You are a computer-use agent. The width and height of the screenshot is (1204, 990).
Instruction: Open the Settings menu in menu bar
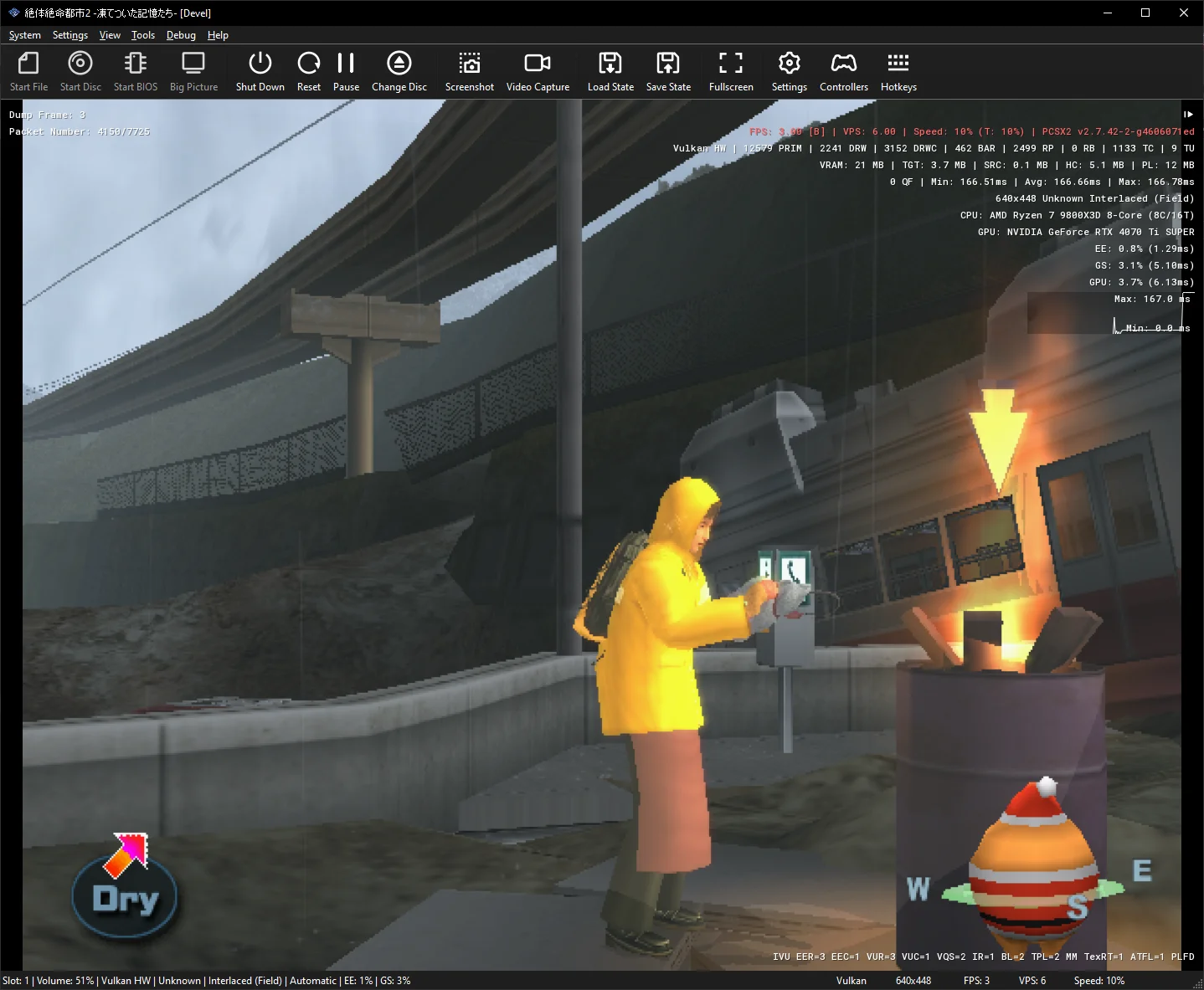[x=70, y=35]
